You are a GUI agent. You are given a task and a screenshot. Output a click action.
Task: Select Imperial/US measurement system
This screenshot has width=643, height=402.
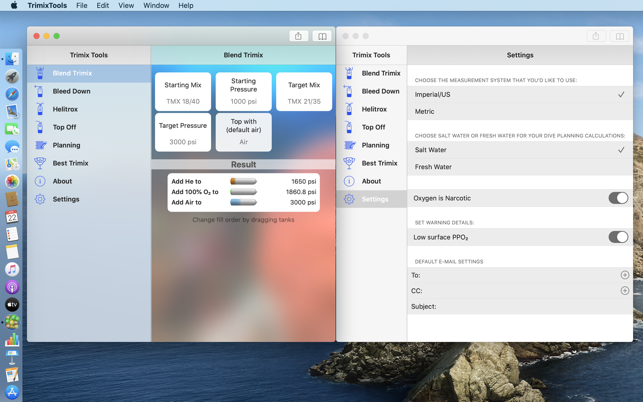pyautogui.click(x=520, y=94)
